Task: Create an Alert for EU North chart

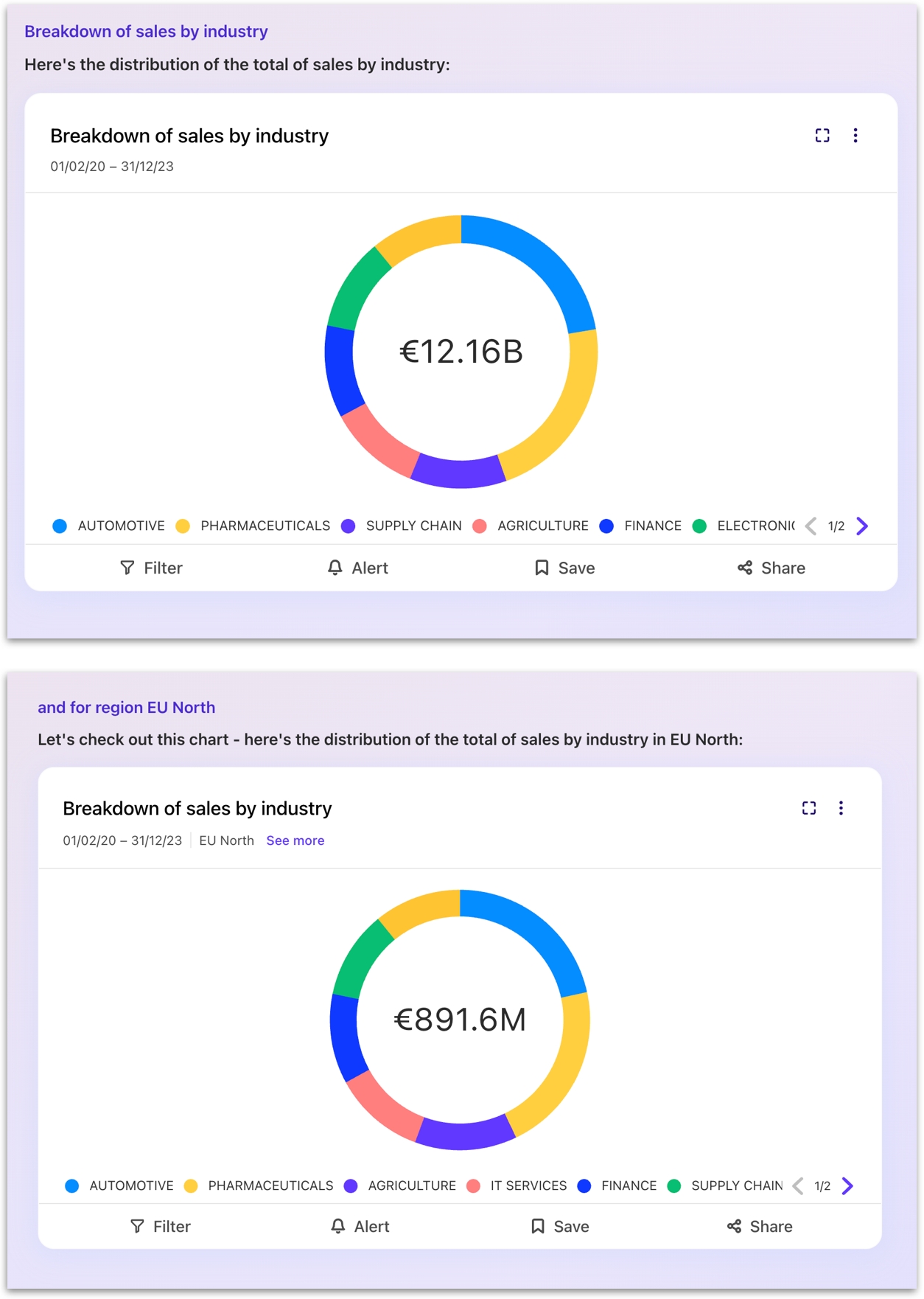Action: [x=360, y=1226]
